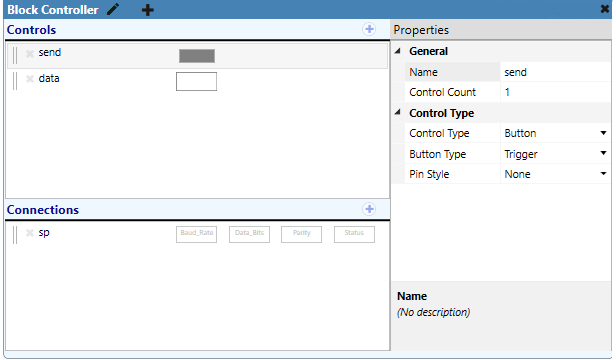Open the Button Type dropdown

click(603, 153)
